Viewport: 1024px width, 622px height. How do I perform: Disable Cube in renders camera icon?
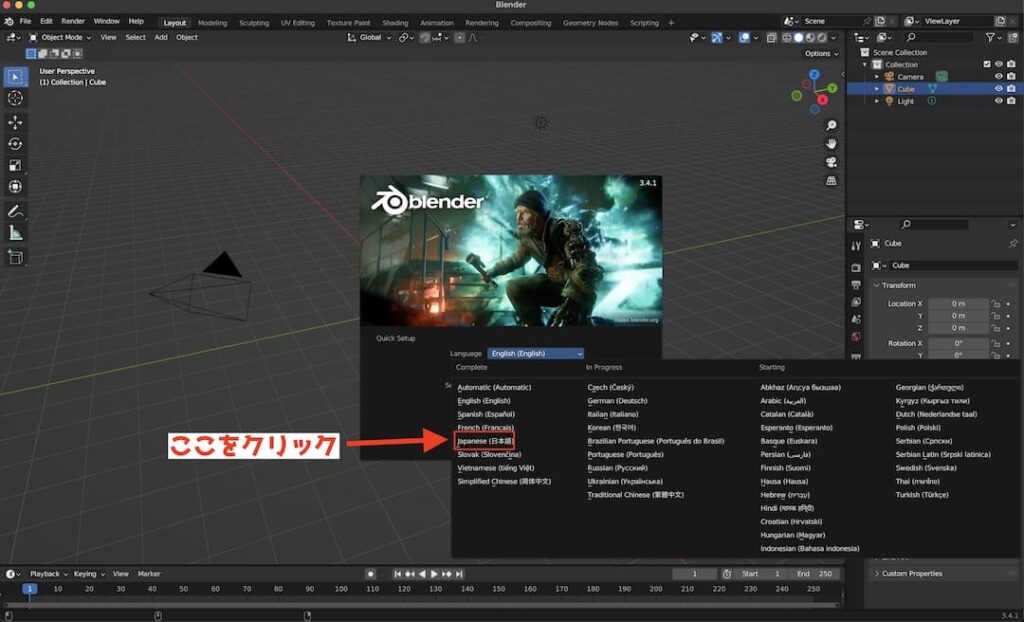[1011, 88]
